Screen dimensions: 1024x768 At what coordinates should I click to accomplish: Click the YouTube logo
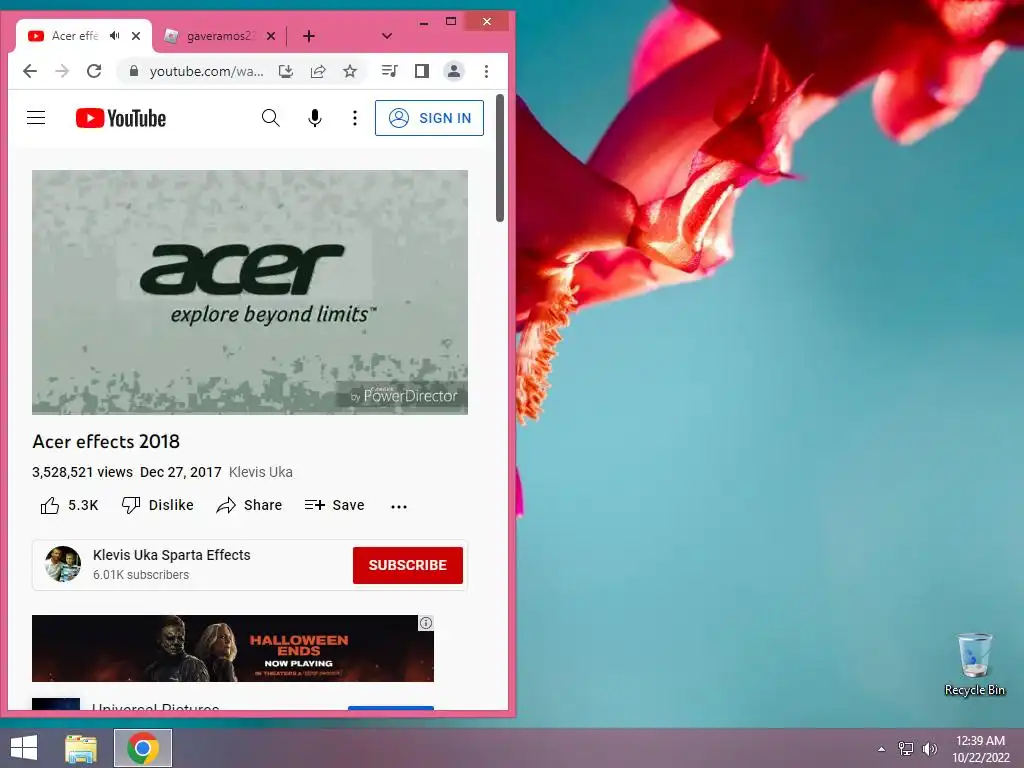121,118
